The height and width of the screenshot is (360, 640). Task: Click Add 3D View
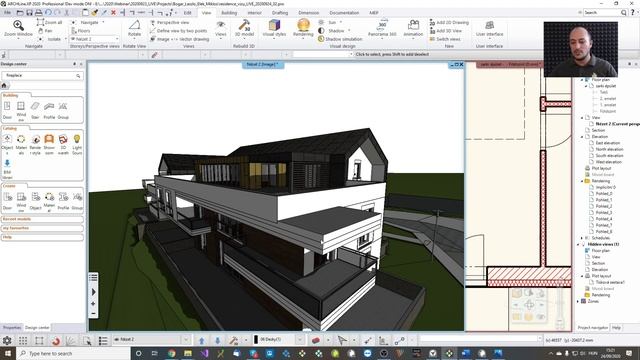(x=445, y=31)
